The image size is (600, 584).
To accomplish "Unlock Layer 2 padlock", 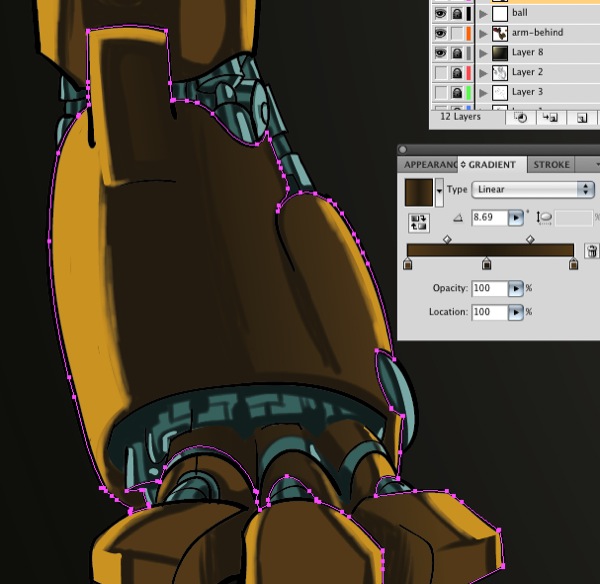I will [x=457, y=73].
